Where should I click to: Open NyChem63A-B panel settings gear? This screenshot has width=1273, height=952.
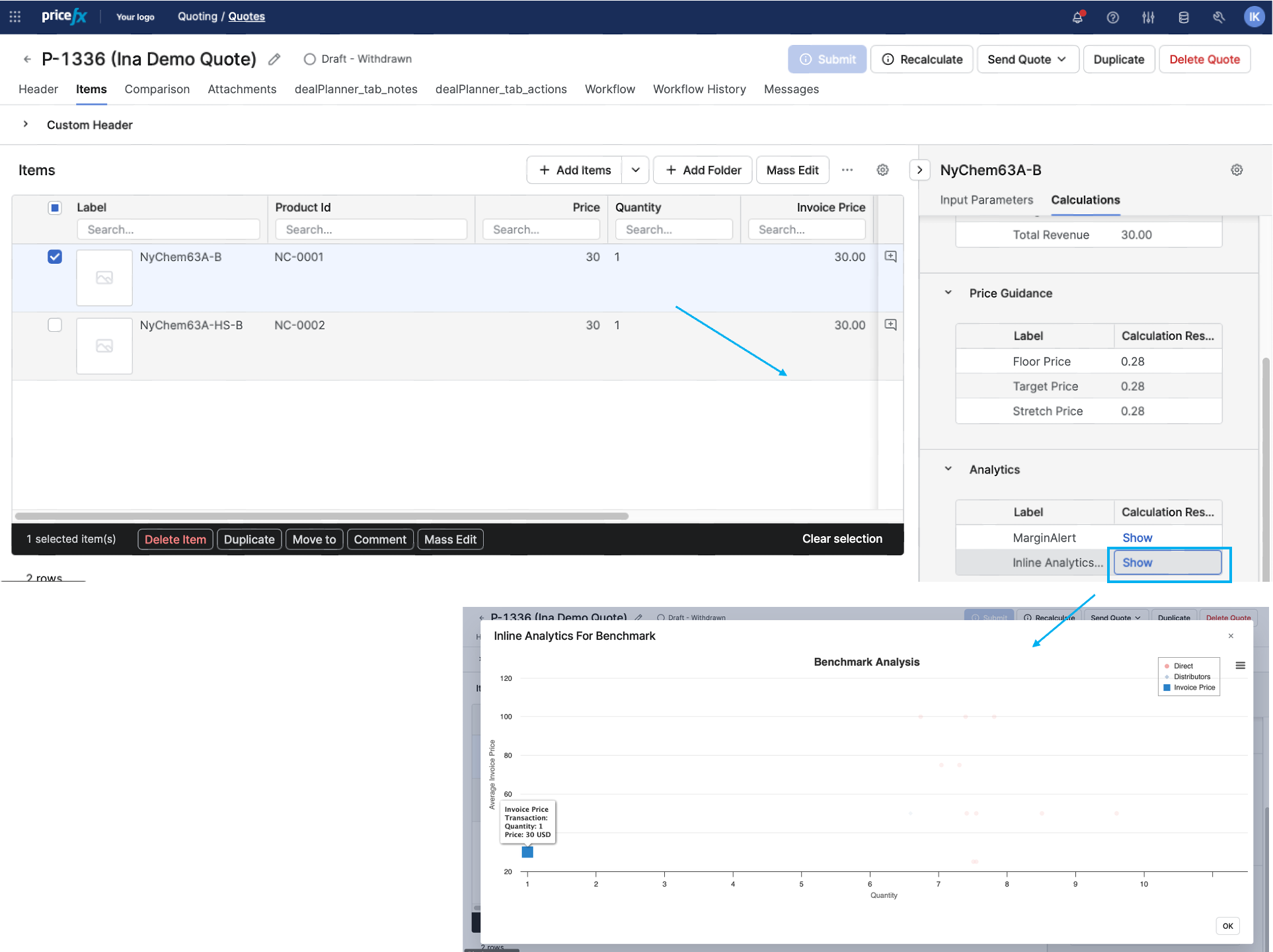tap(1237, 170)
